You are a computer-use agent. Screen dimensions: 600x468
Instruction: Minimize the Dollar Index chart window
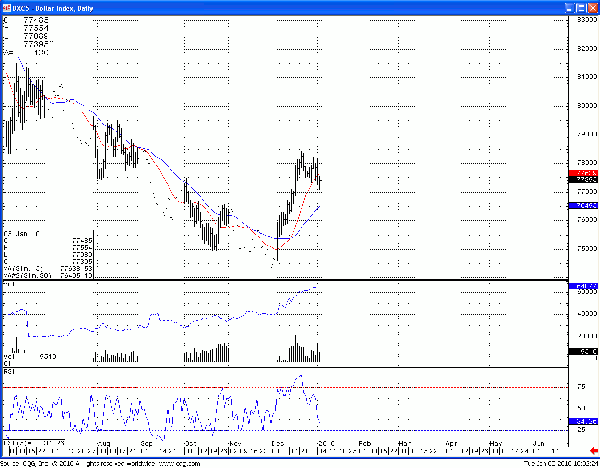[567, 6]
